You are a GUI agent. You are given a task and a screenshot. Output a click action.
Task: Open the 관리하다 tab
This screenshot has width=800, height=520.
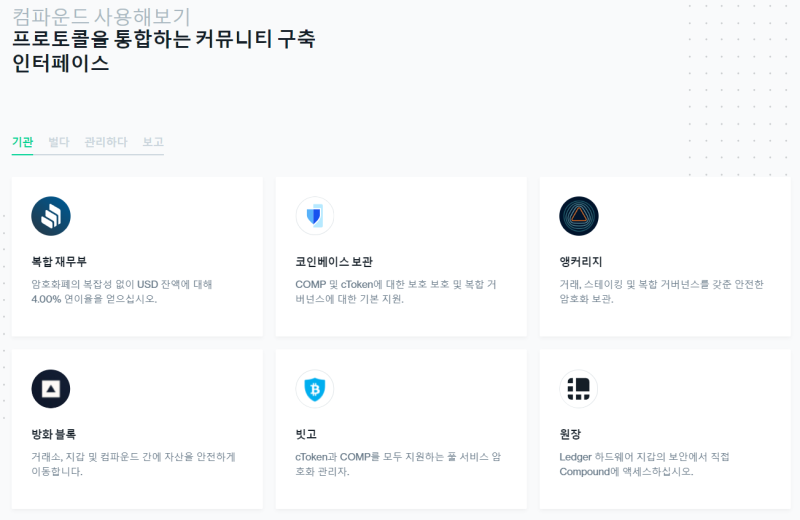[x=106, y=142]
